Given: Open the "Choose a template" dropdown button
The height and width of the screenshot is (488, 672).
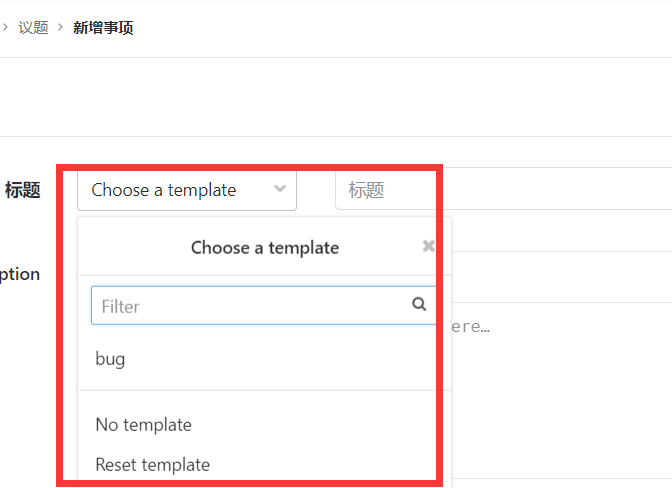Looking at the screenshot, I should [187, 190].
